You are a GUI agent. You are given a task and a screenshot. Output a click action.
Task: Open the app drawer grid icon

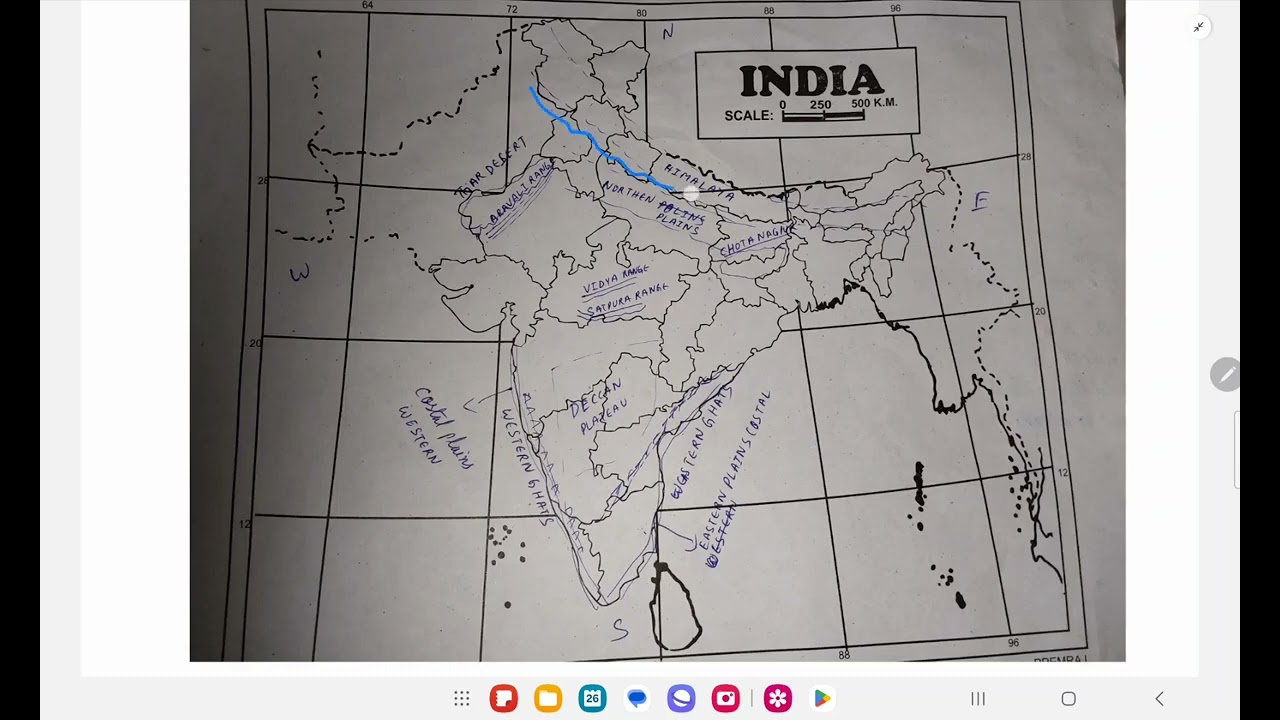(461, 699)
